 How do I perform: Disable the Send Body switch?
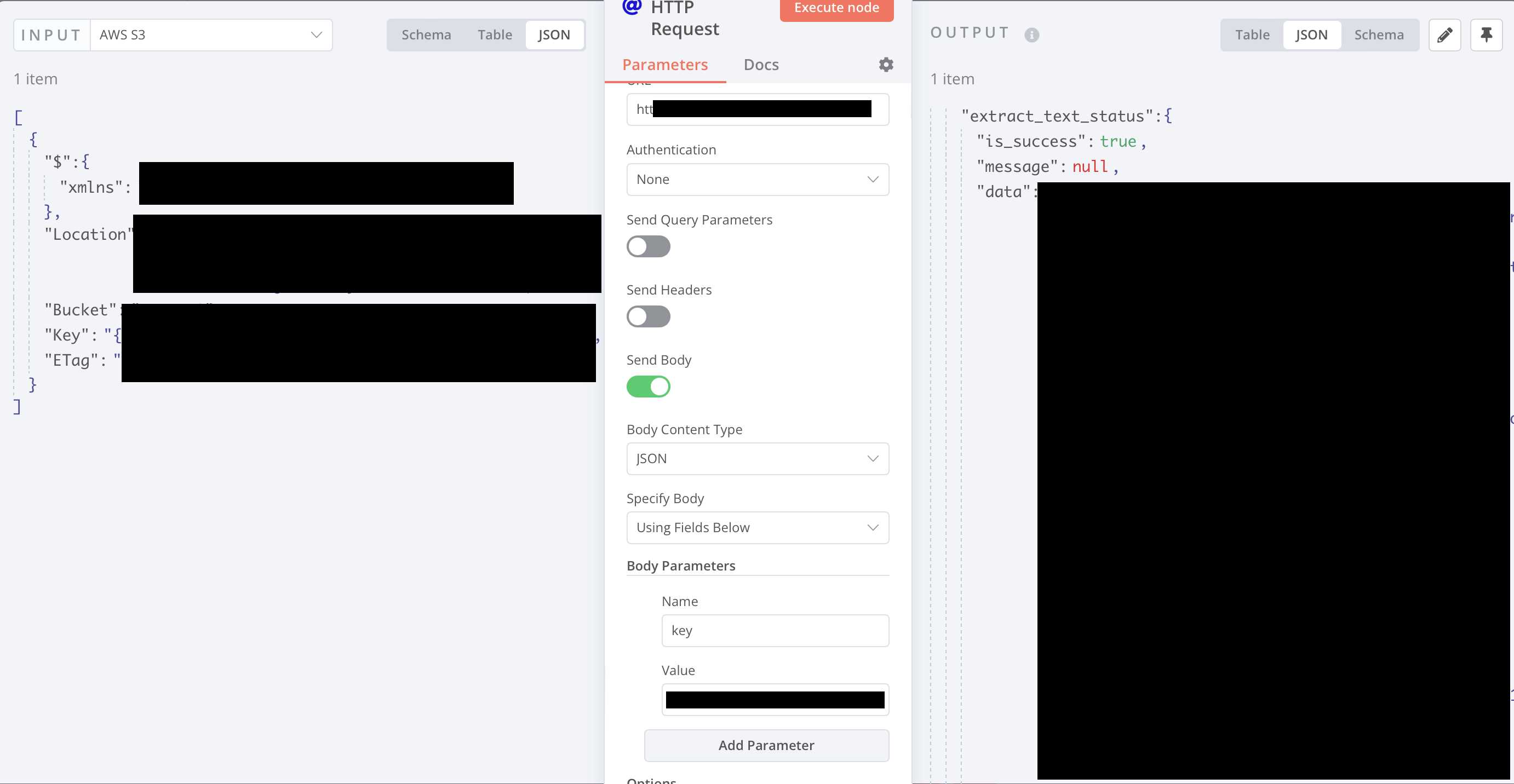[x=647, y=387]
